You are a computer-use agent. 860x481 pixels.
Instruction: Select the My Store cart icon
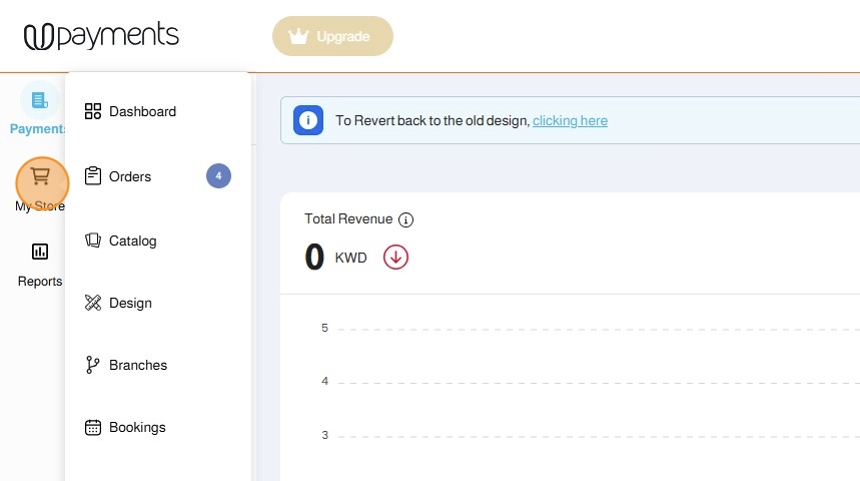pyautogui.click(x=41, y=178)
